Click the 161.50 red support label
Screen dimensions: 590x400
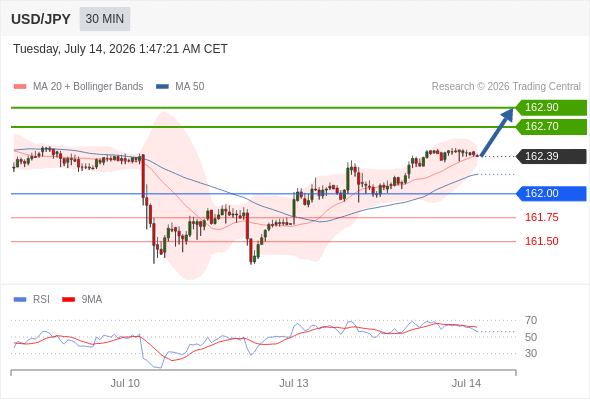(541, 241)
